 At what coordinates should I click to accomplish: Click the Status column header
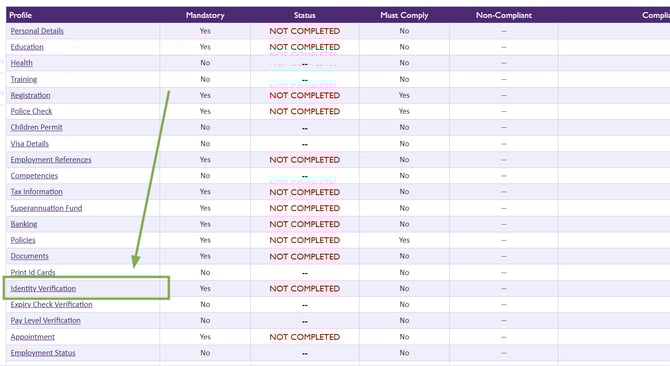pyautogui.click(x=305, y=15)
